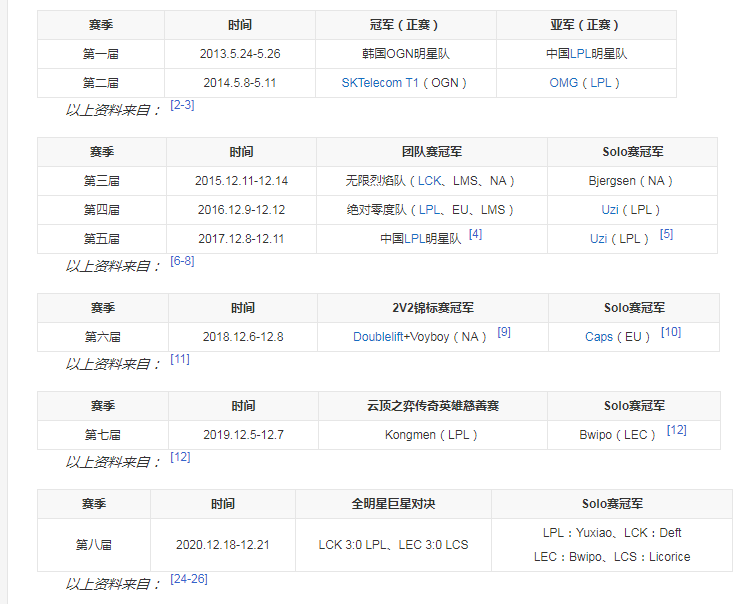Screen dimensions: 753x604
Task: Select date 2014.5.8-5.11
Action: (240, 83)
